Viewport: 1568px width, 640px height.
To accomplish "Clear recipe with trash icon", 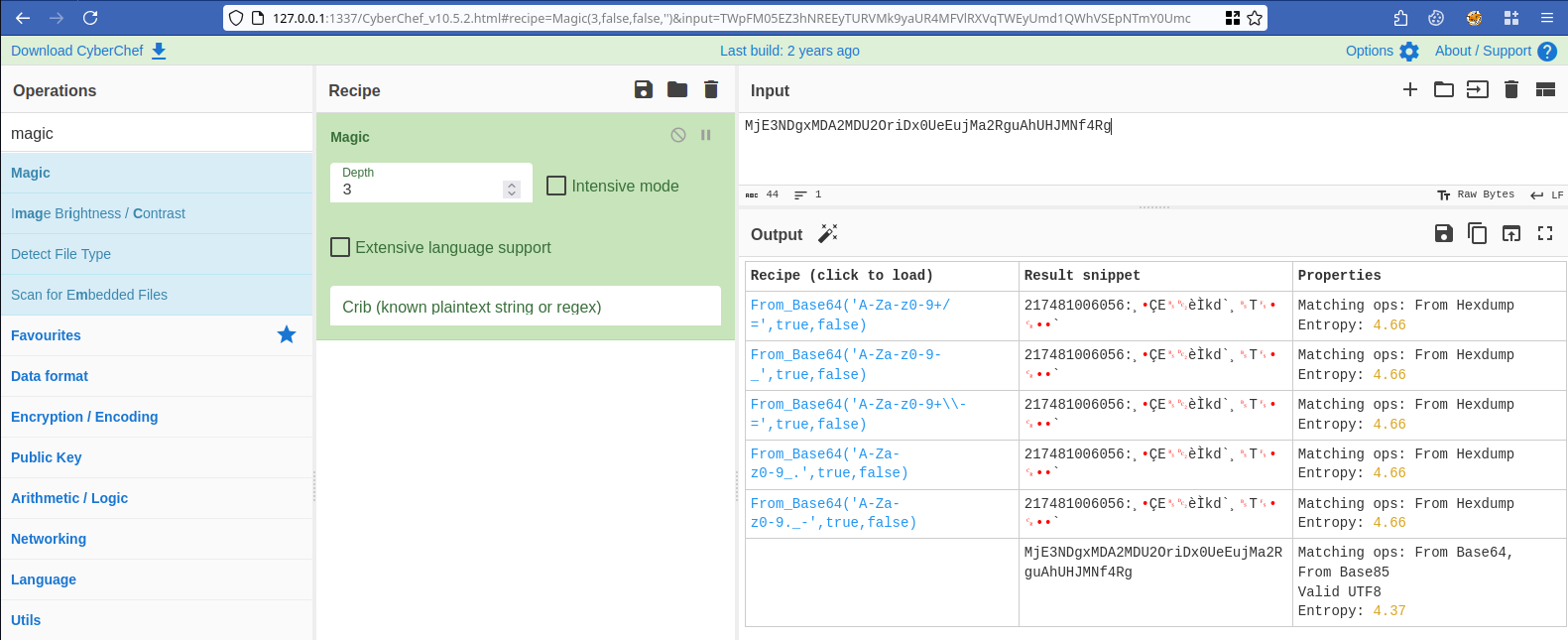I will pos(711,89).
